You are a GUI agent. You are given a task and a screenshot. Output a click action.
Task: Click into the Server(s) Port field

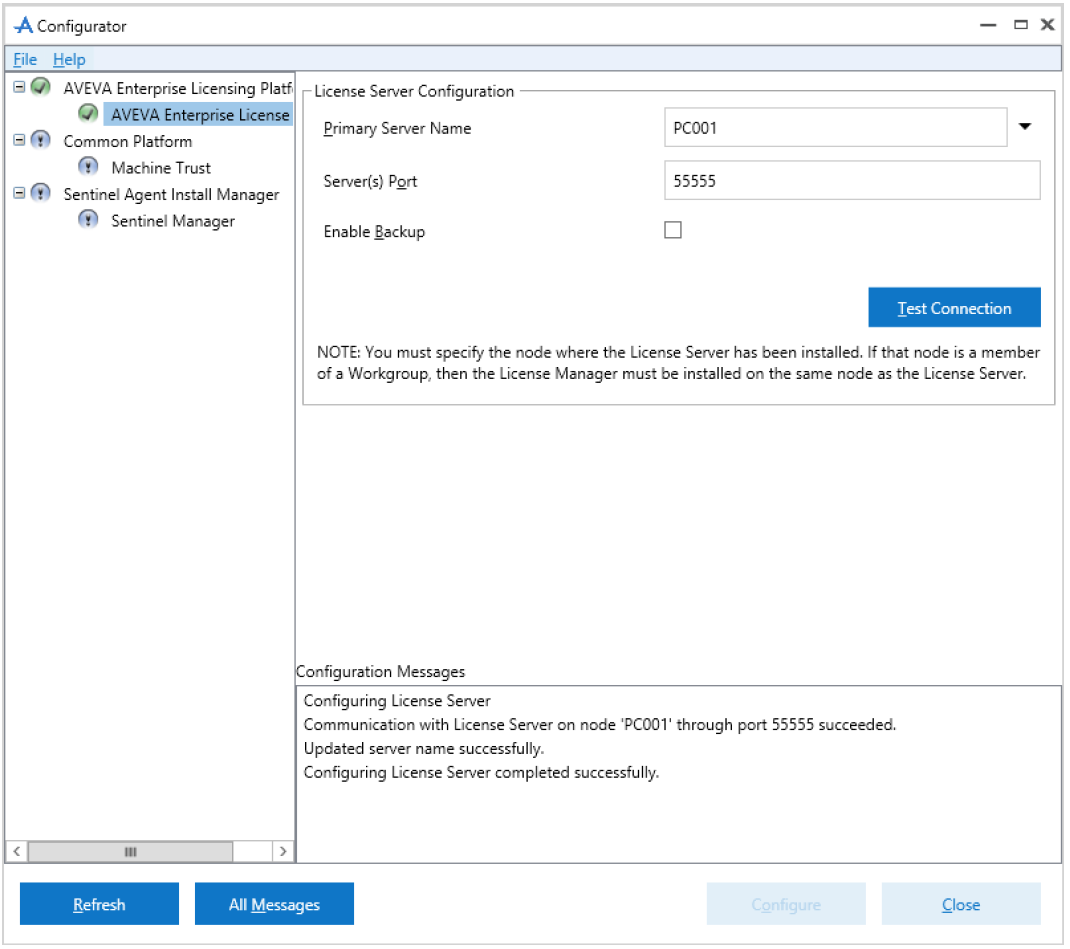point(854,181)
